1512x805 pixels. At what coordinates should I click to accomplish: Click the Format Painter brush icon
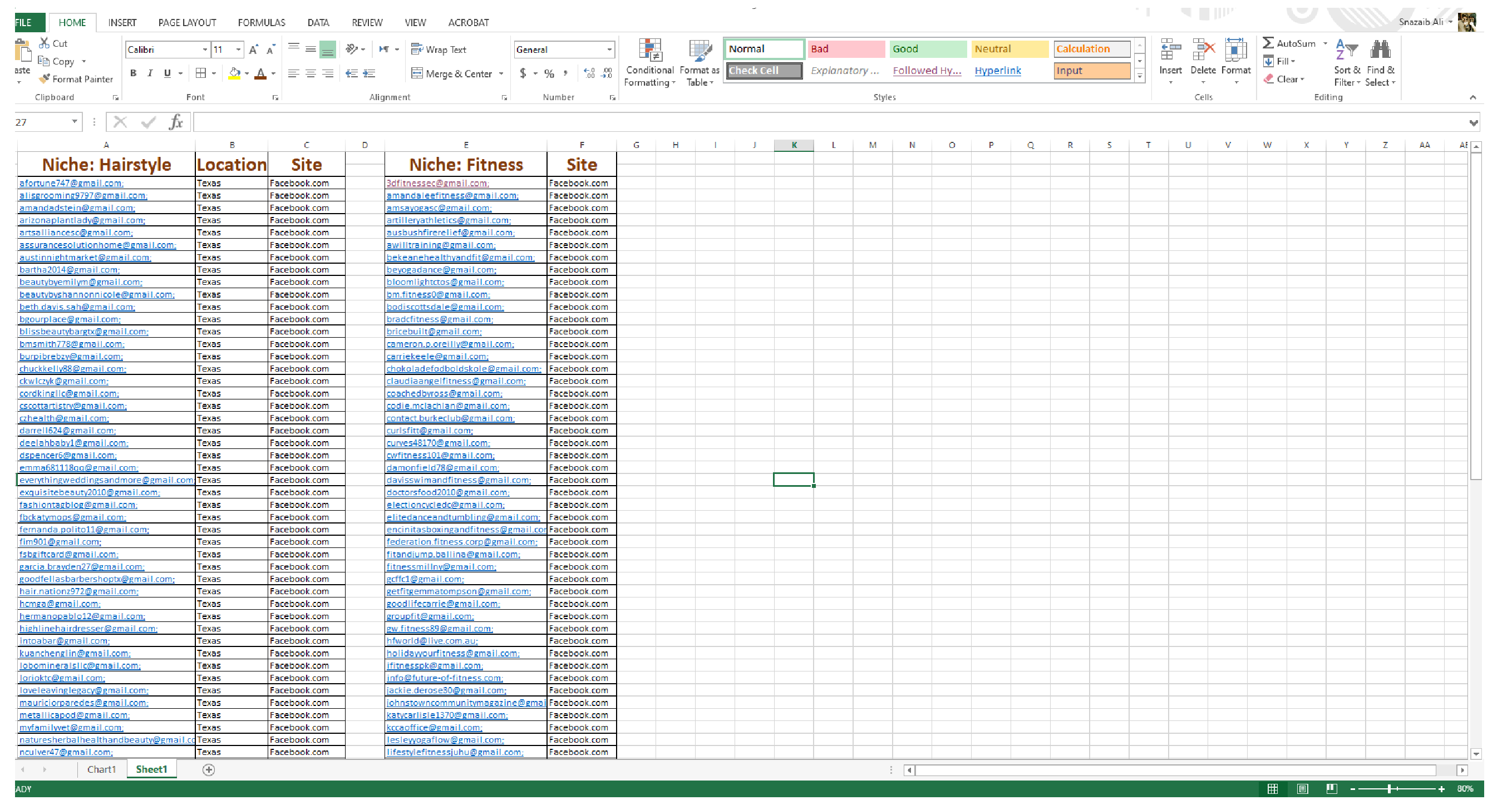[44, 78]
